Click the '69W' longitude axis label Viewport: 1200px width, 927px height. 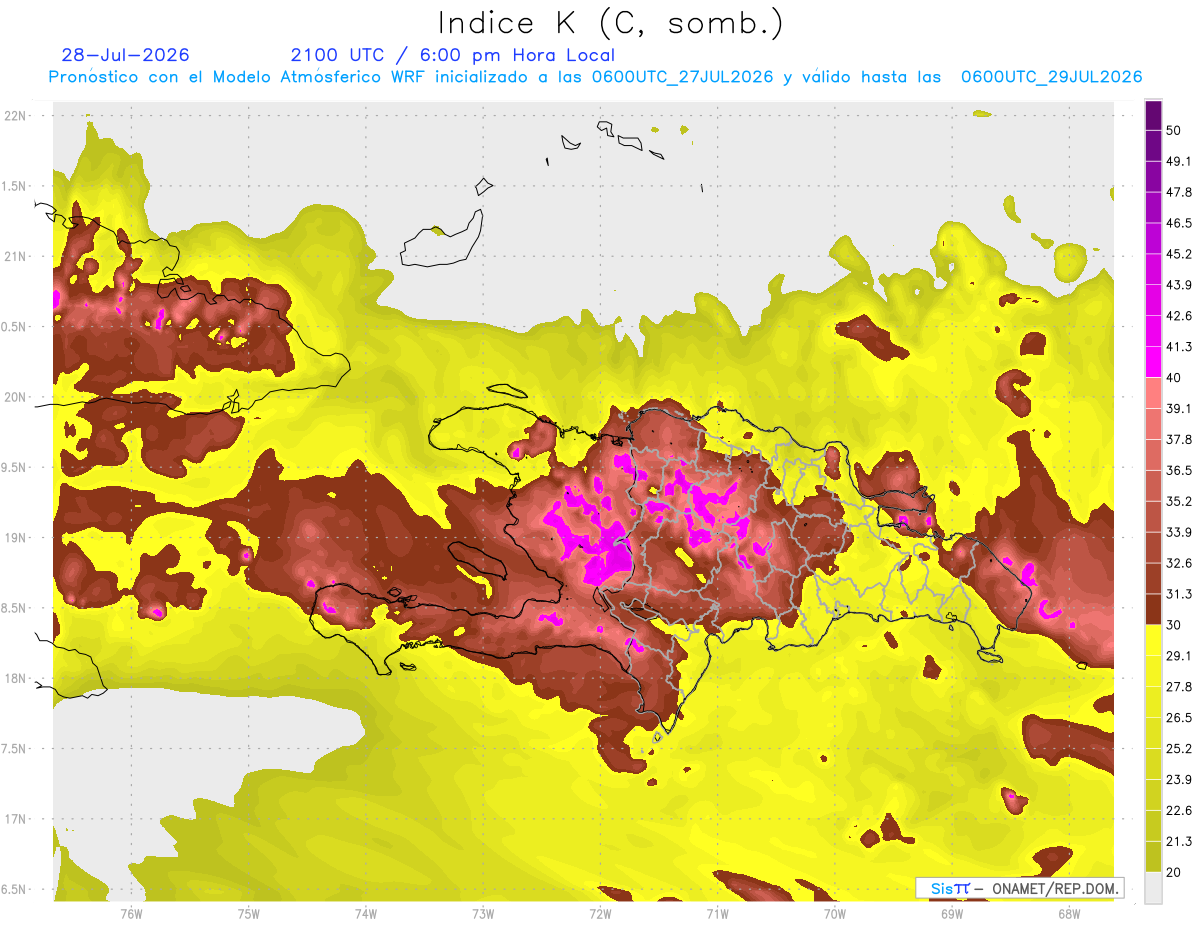point(952,913)
